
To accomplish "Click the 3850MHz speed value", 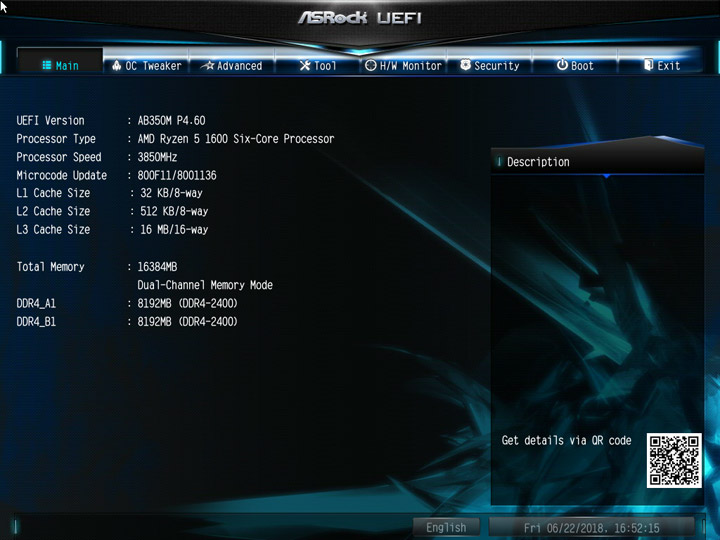I will click(x=157, y=157).
